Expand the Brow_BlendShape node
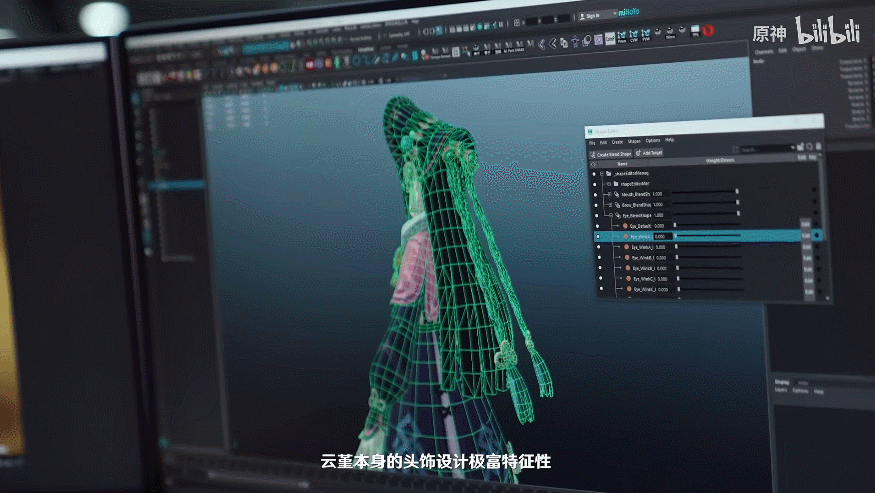The height and width of the screenshot is (493, 875). pos(610,204)
